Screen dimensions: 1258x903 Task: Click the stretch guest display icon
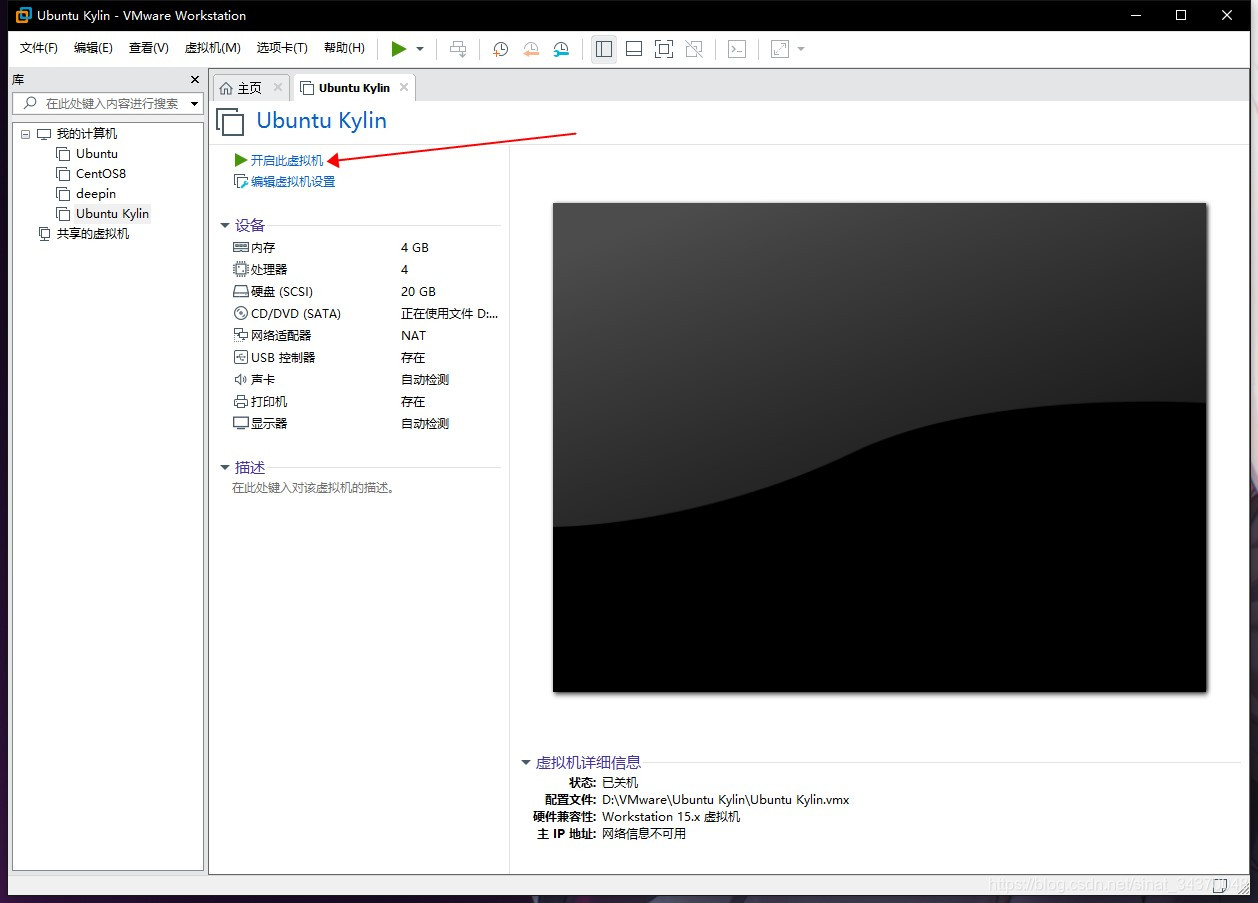pos(780,49)
